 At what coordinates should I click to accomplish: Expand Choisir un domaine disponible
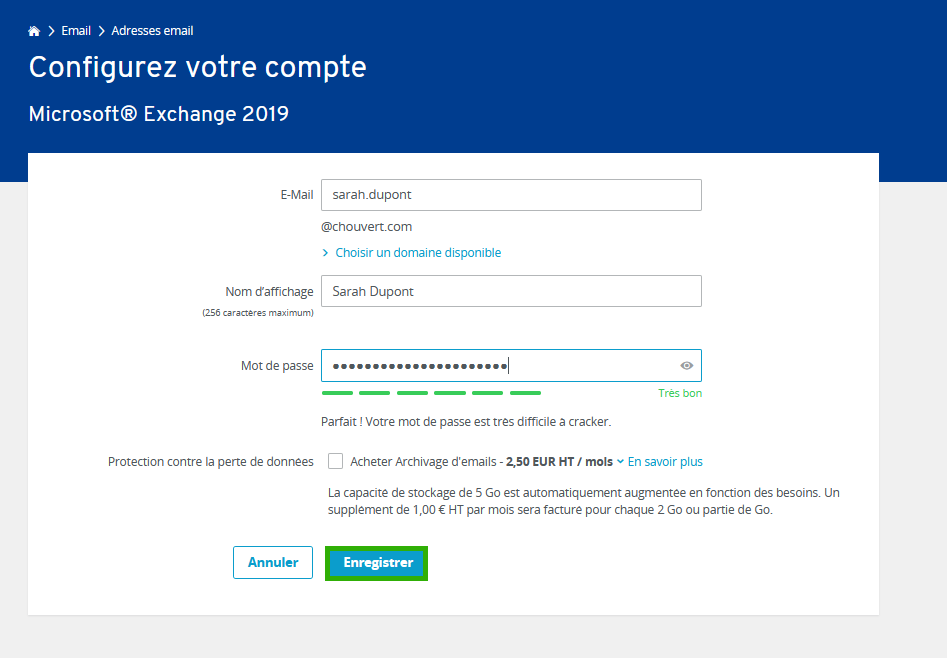[x=418, y=253]
